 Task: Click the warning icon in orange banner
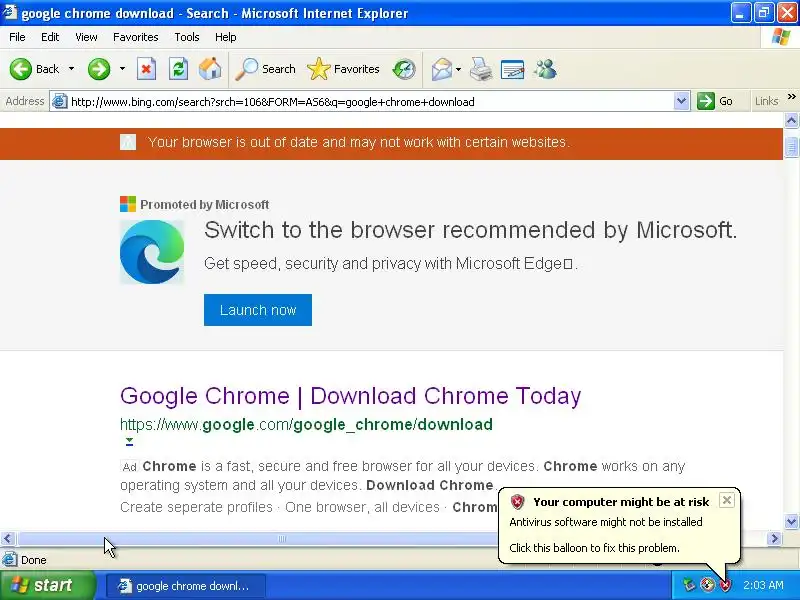pyautogui.click(x=128, y=142)
